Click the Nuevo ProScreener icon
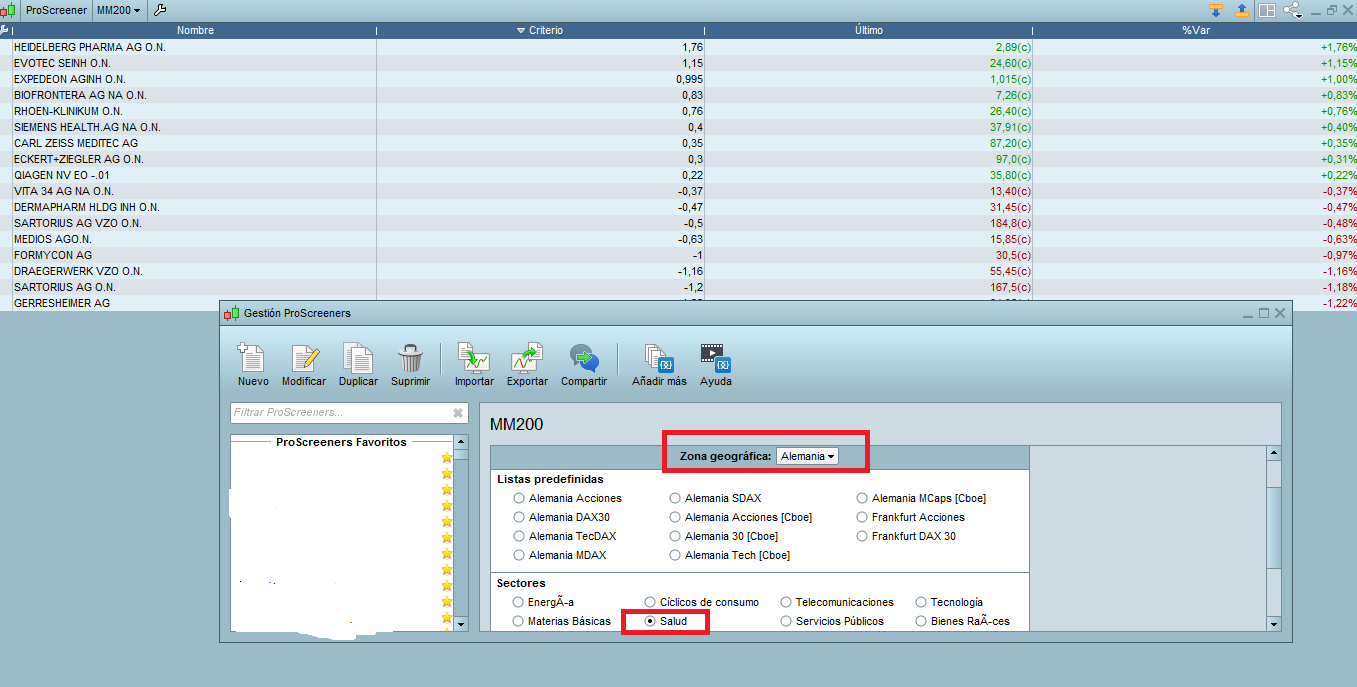 click(251, 358)
